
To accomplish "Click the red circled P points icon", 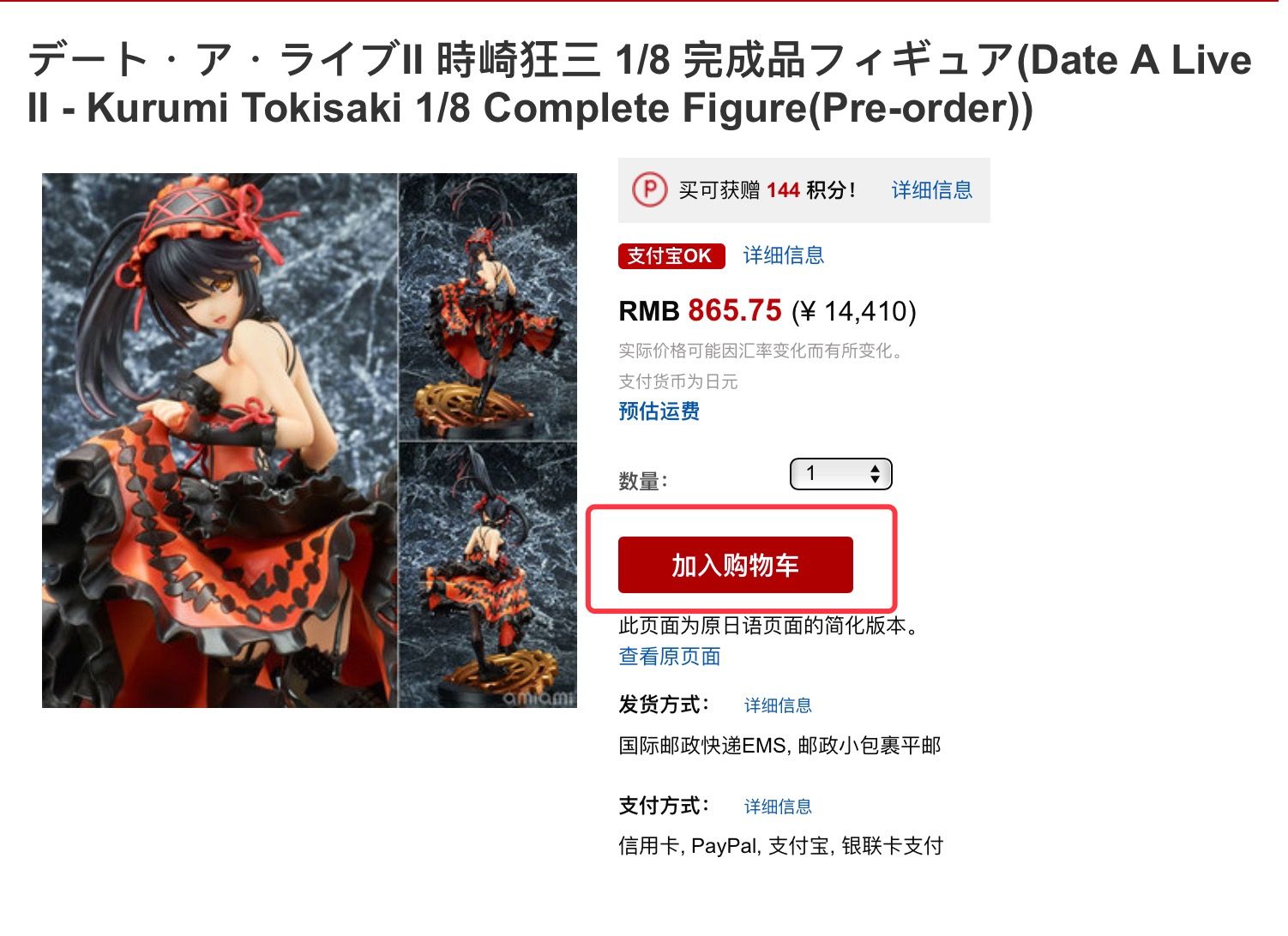I will point(649,189).
